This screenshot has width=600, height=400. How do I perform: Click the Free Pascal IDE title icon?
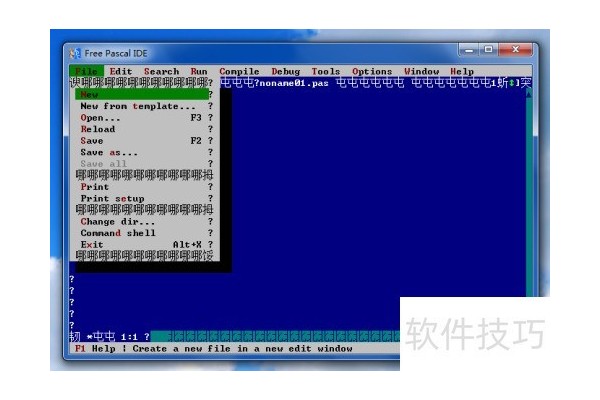(x=75, y=53)
